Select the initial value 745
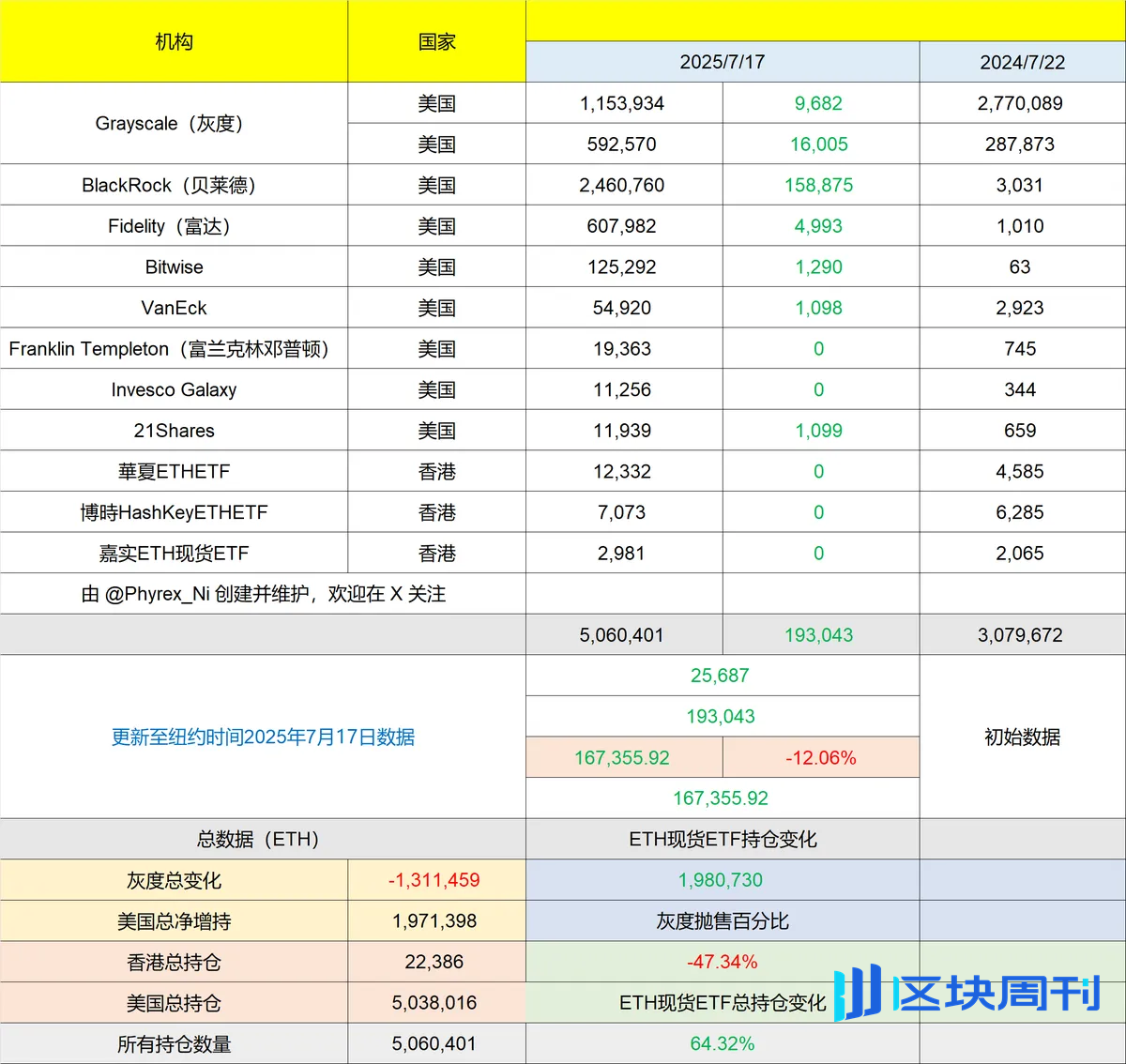1126x1064 pixels. pyautogui.click(x=1020, y=349)
